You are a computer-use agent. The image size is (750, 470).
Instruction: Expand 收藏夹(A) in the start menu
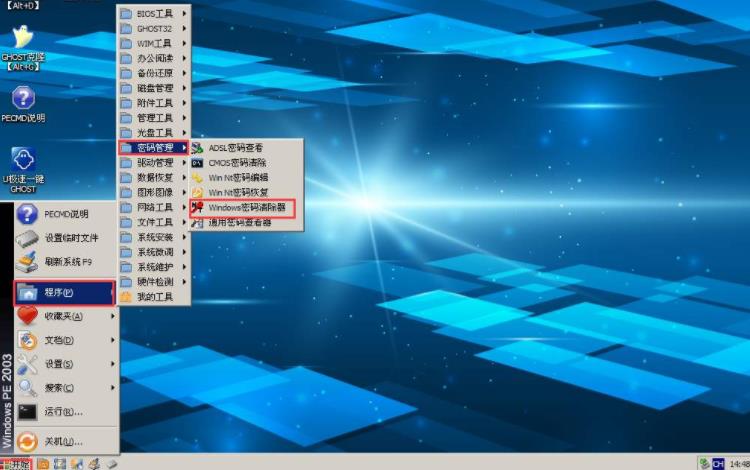[x=66, y=316]
